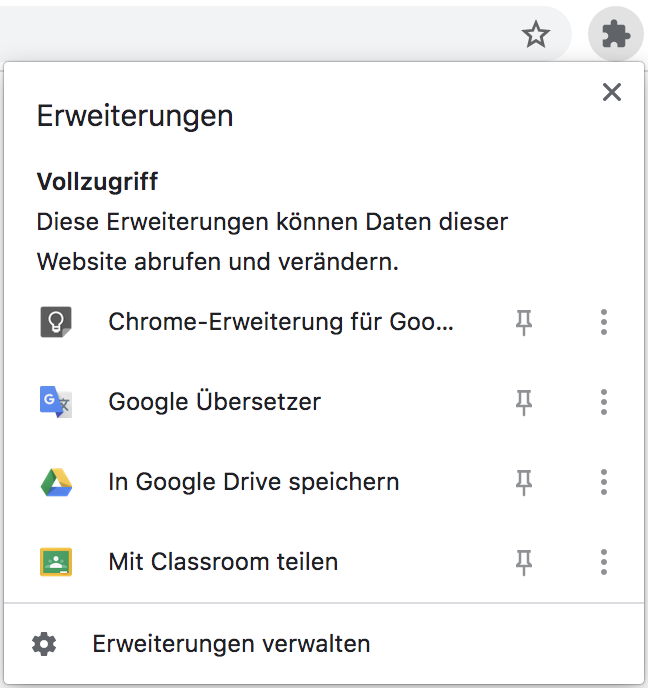Click the gear icon beside Erweiterungen verwalten
648x688 pixels.
click(44, 644)
